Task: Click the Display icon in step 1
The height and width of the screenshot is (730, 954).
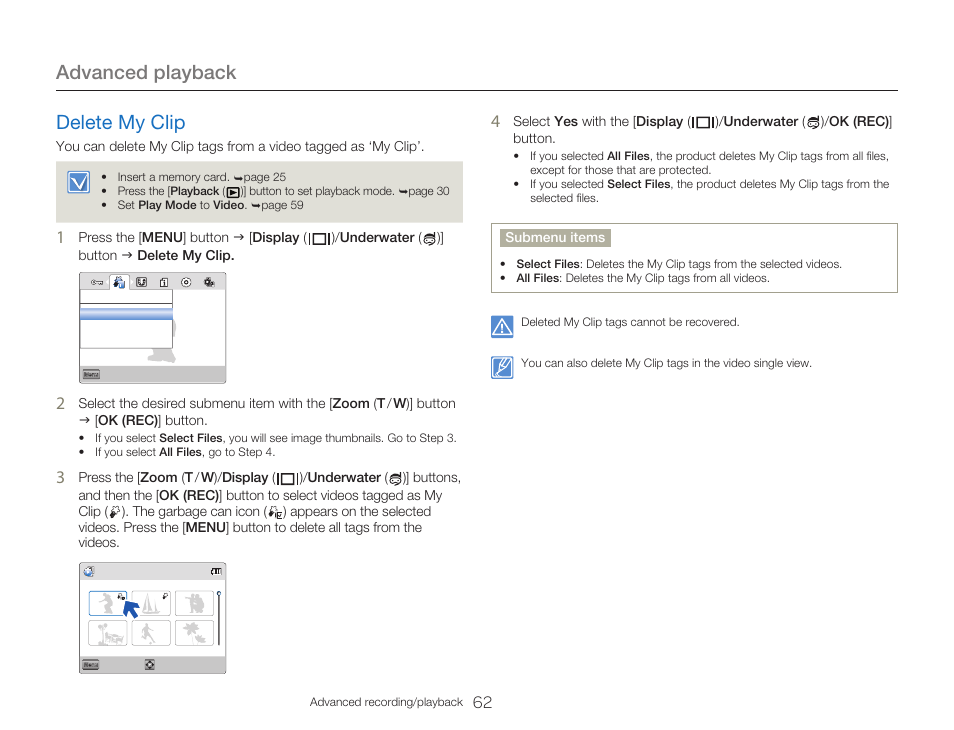Action: click(319, 238)
